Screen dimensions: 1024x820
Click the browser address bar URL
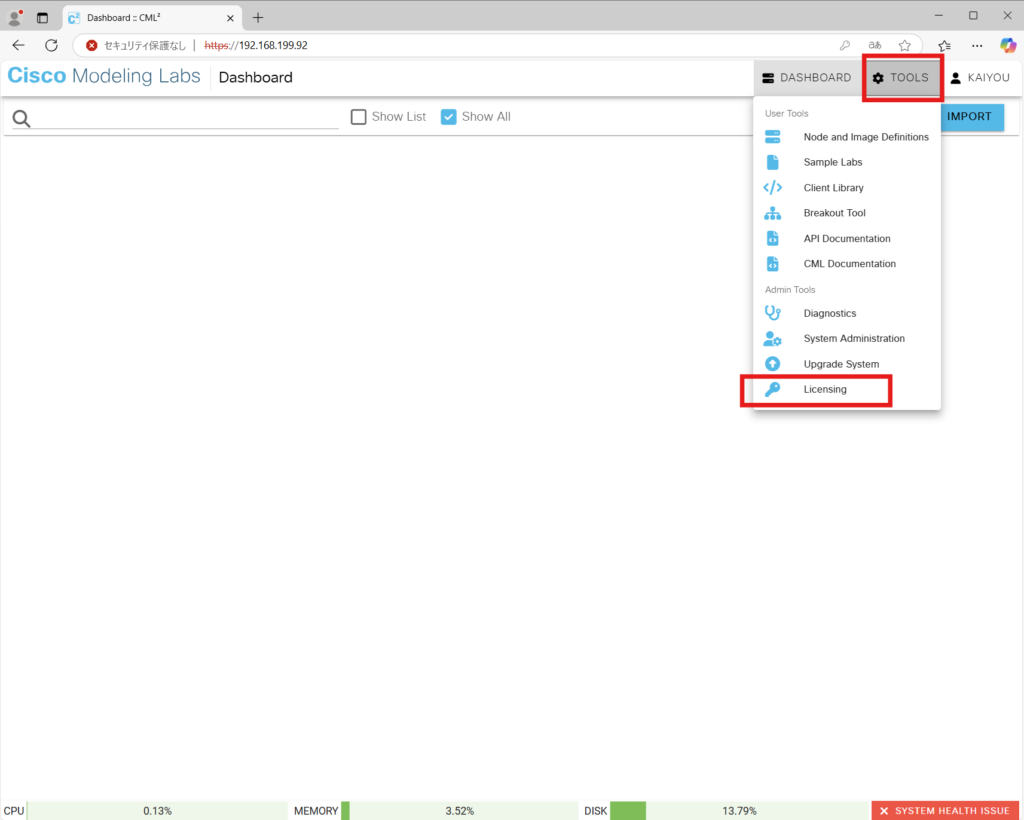pyautogui.click(x=256, y=46)
